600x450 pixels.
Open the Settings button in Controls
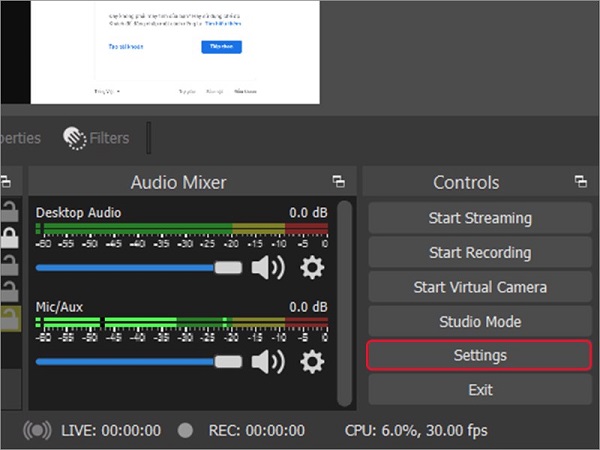coord(480,356)
